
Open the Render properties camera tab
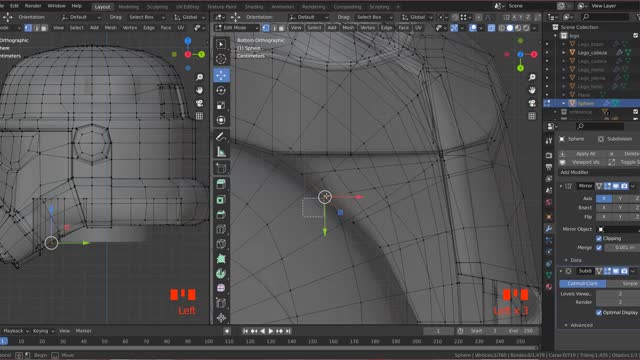(549, 155)
